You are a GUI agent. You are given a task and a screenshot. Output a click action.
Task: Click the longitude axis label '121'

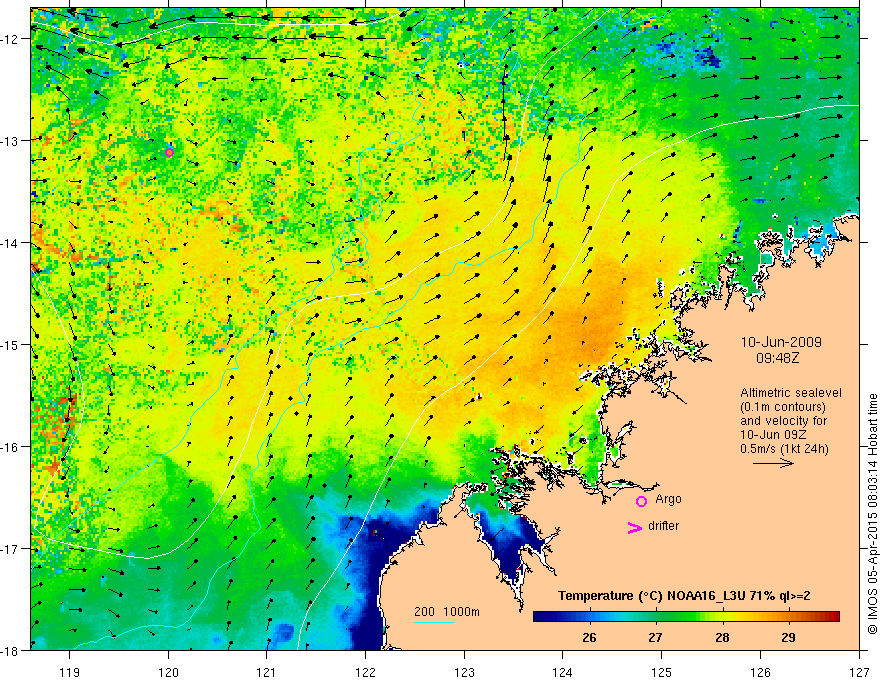[267, 672]
